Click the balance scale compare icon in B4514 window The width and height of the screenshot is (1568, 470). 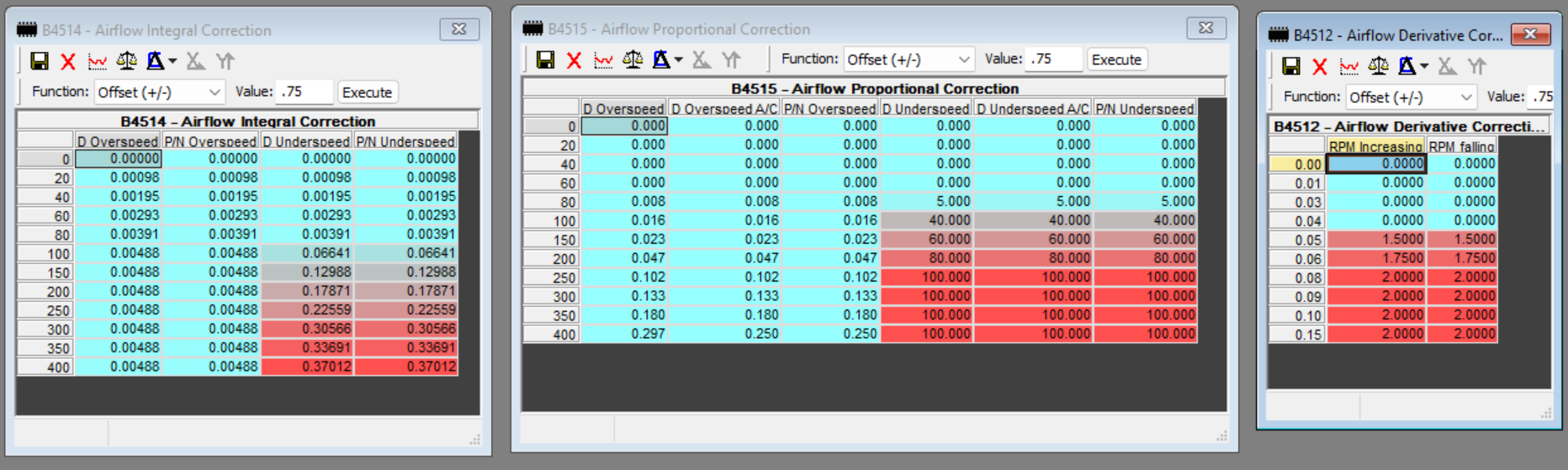tap(127, 61)
